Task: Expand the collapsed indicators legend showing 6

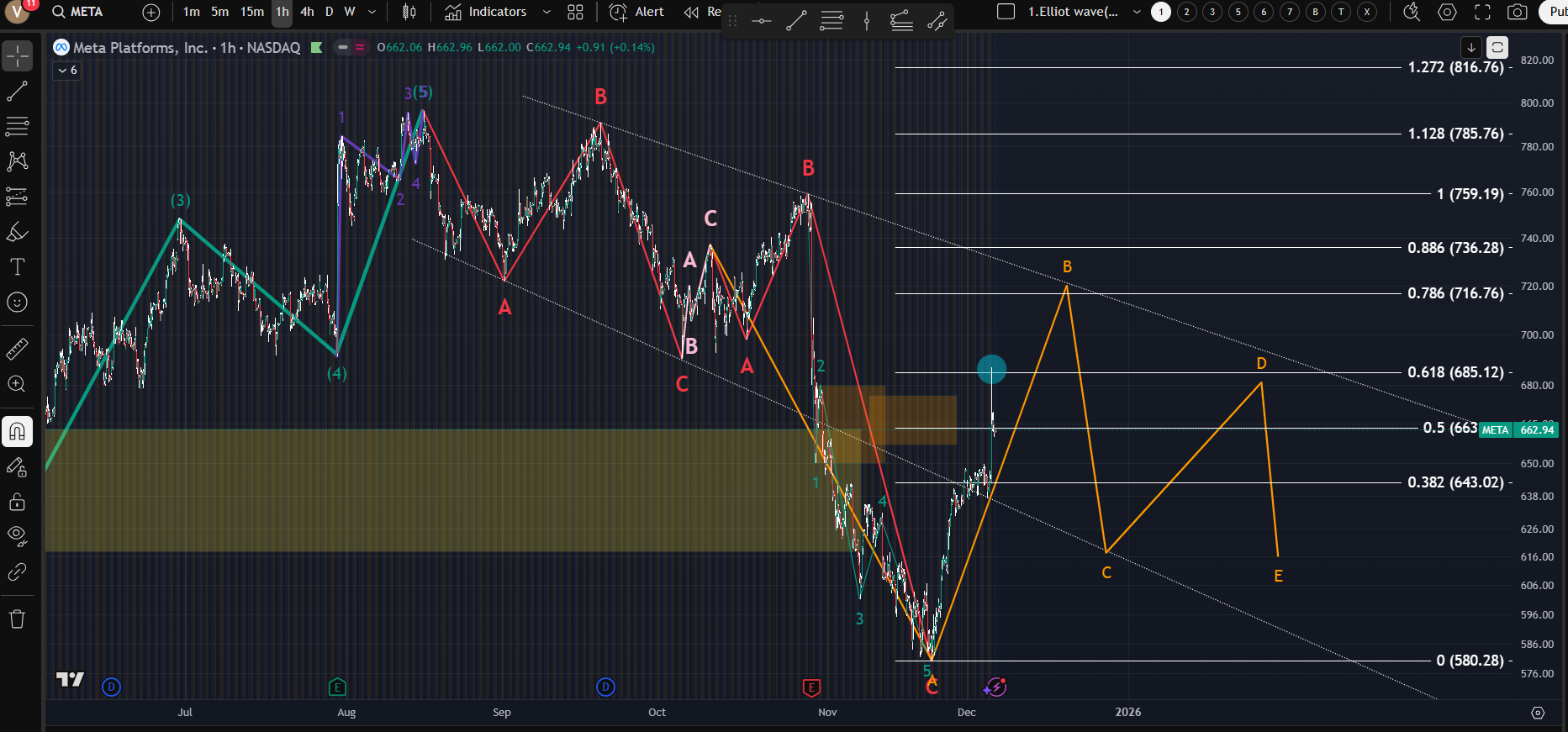Action: (x=67, y=71)
